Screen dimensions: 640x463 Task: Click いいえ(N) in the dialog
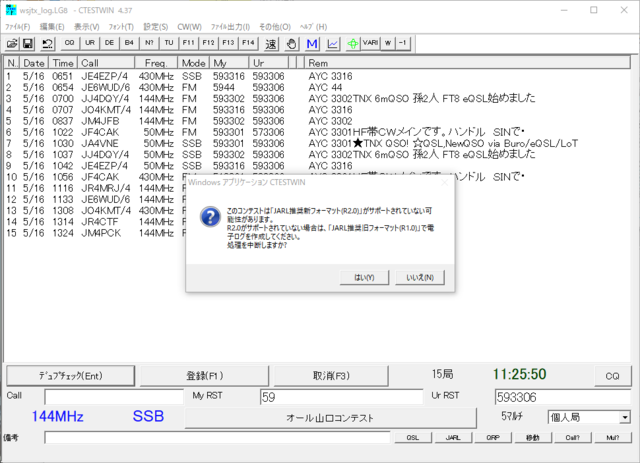click(x=420, y=278)
